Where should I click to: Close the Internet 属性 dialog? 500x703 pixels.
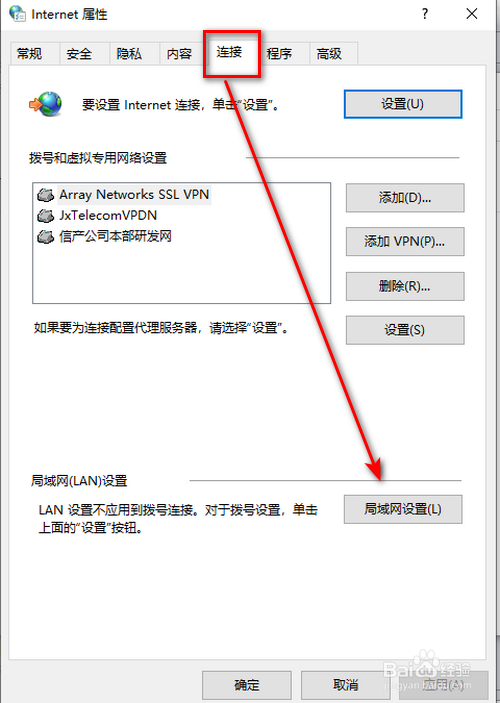click(471, 14)
